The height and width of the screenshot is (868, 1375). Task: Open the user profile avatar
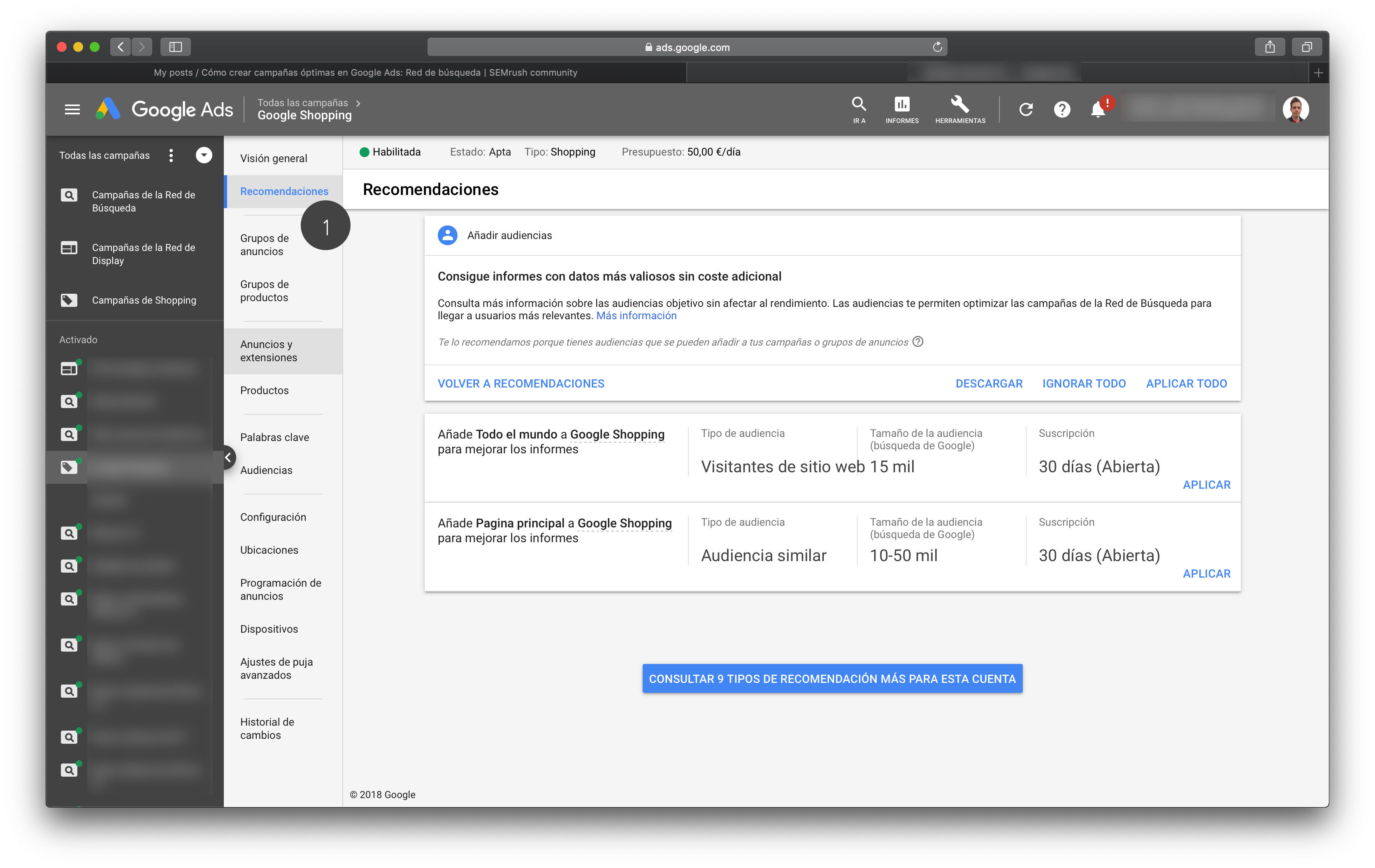click(x=1295, y=109)
